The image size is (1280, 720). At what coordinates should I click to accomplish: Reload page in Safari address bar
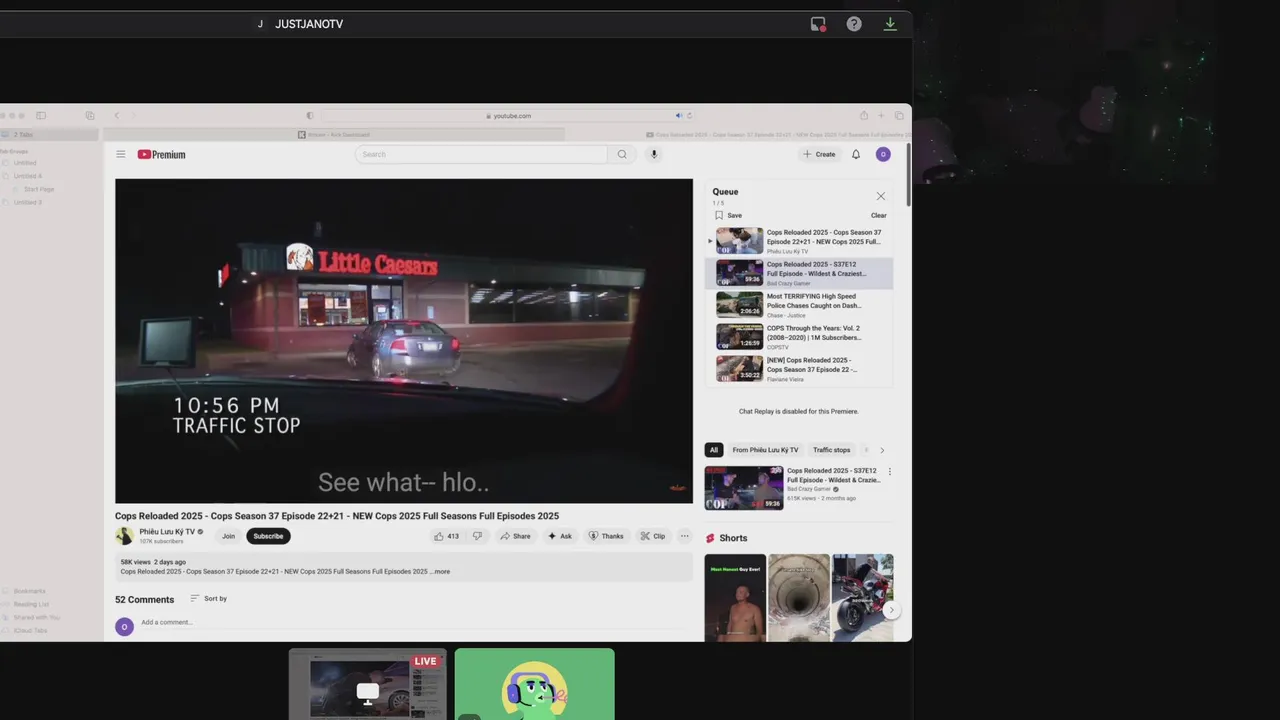tap(689, 116)
